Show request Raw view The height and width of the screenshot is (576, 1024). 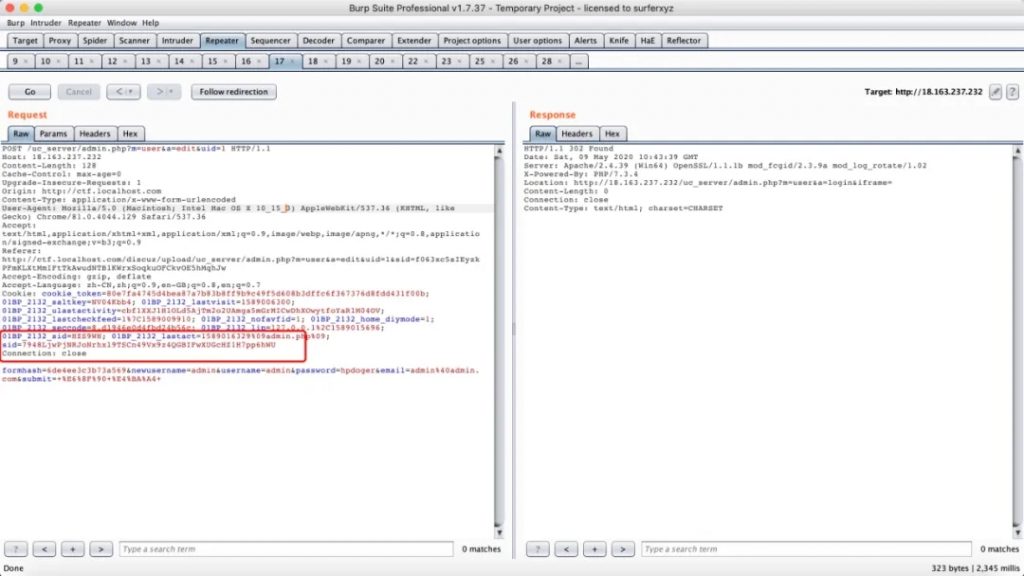click(x=21, y=134)
